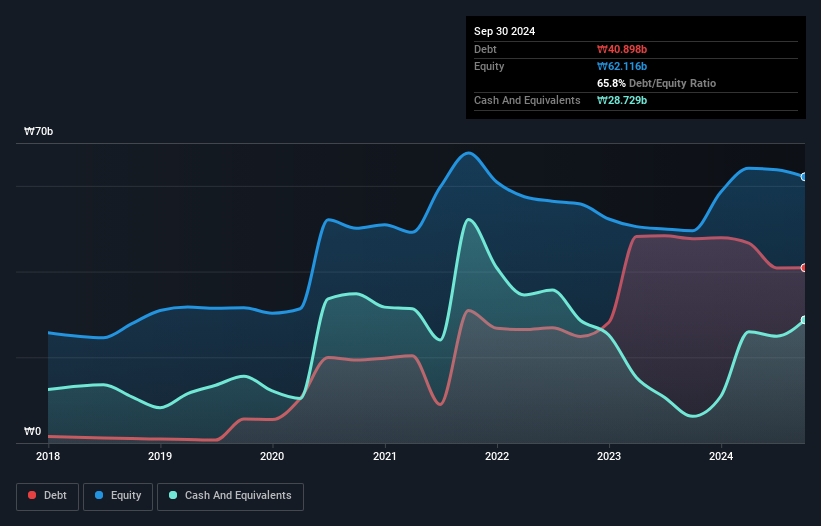Click the ₩0 y-axis label
The image size is (821, 526).
tap(32, 431)
